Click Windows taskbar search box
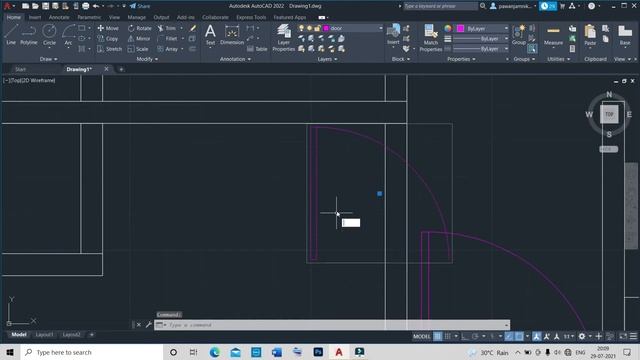 (92, 352)
